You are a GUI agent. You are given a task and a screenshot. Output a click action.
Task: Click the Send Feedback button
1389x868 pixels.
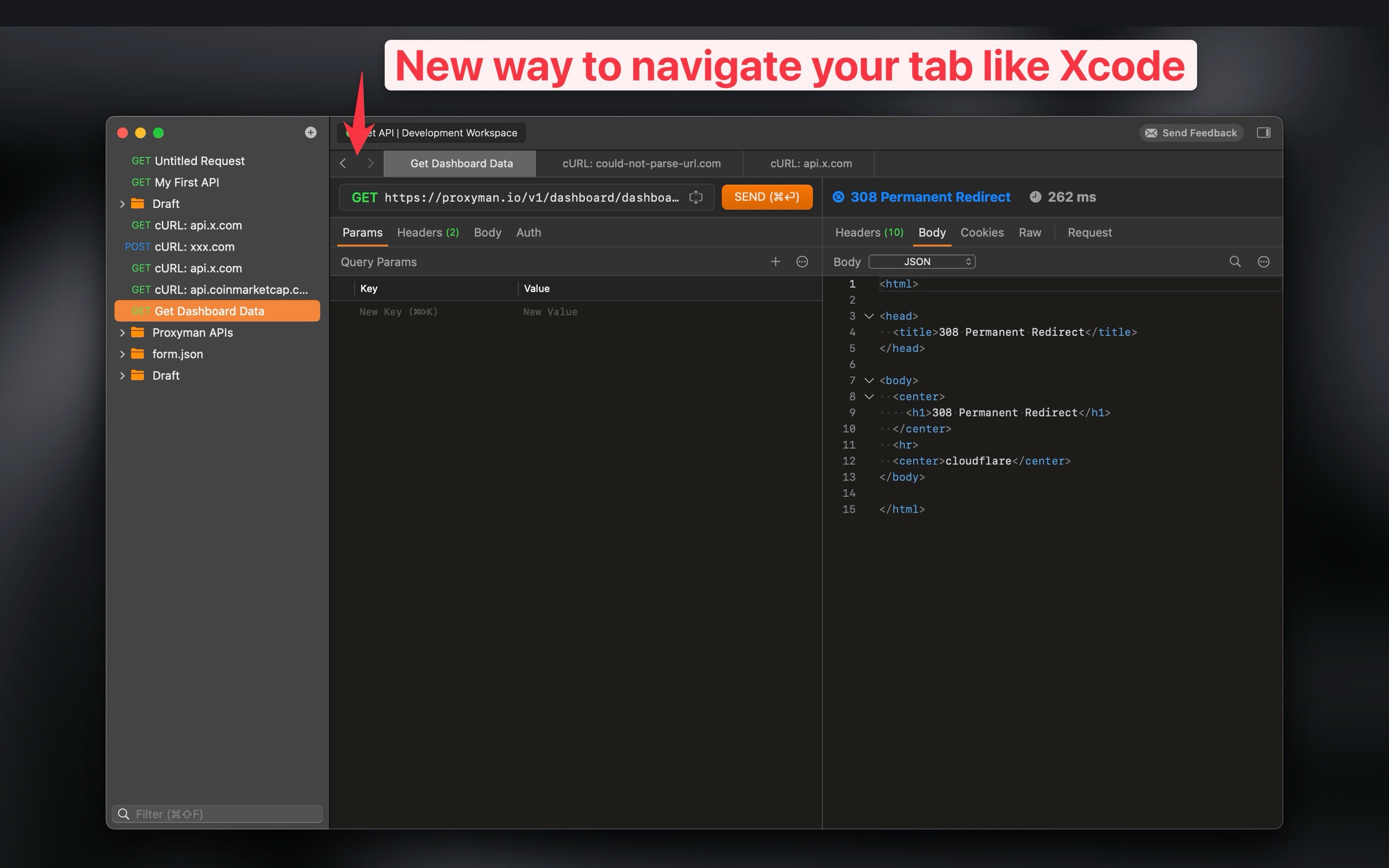point(1191,132)
